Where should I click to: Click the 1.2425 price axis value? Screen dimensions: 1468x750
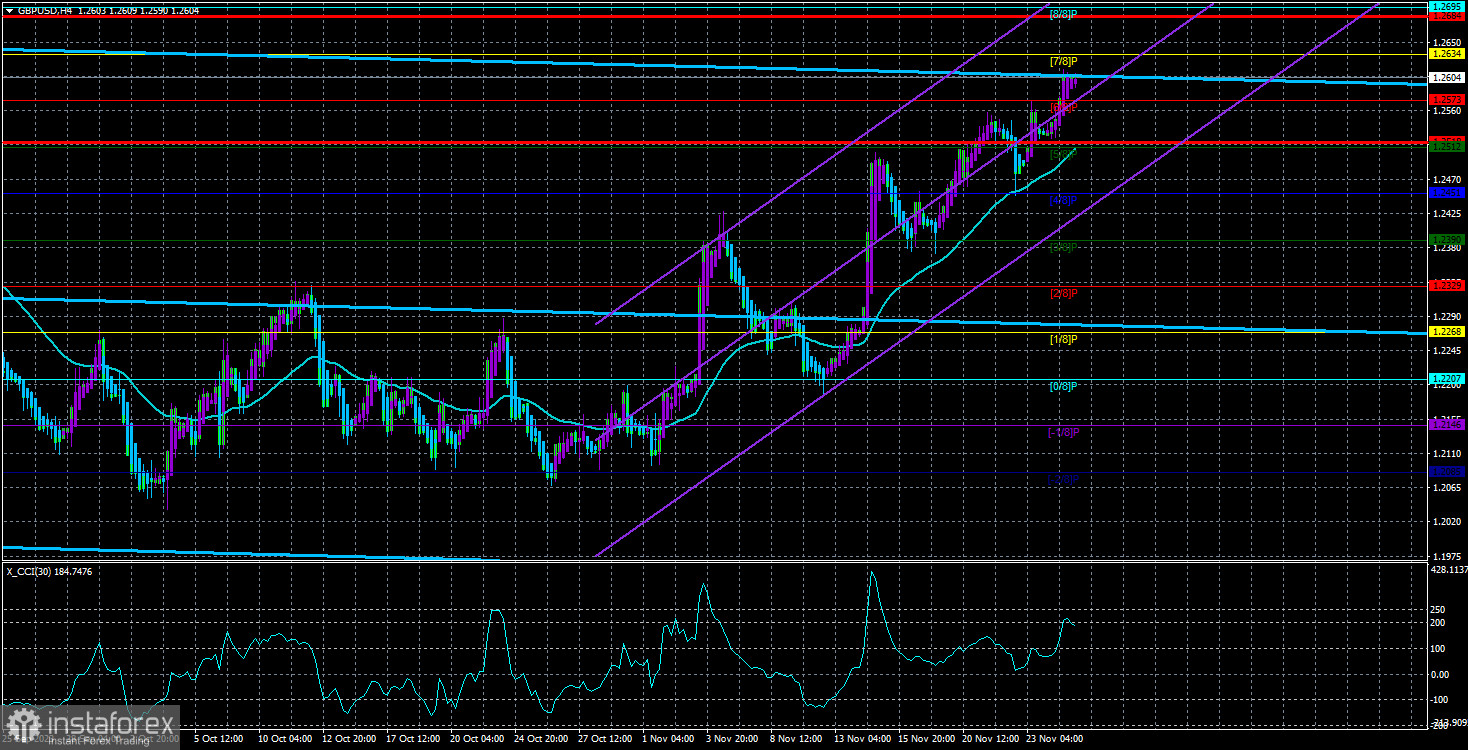(x=1446, y=214)
